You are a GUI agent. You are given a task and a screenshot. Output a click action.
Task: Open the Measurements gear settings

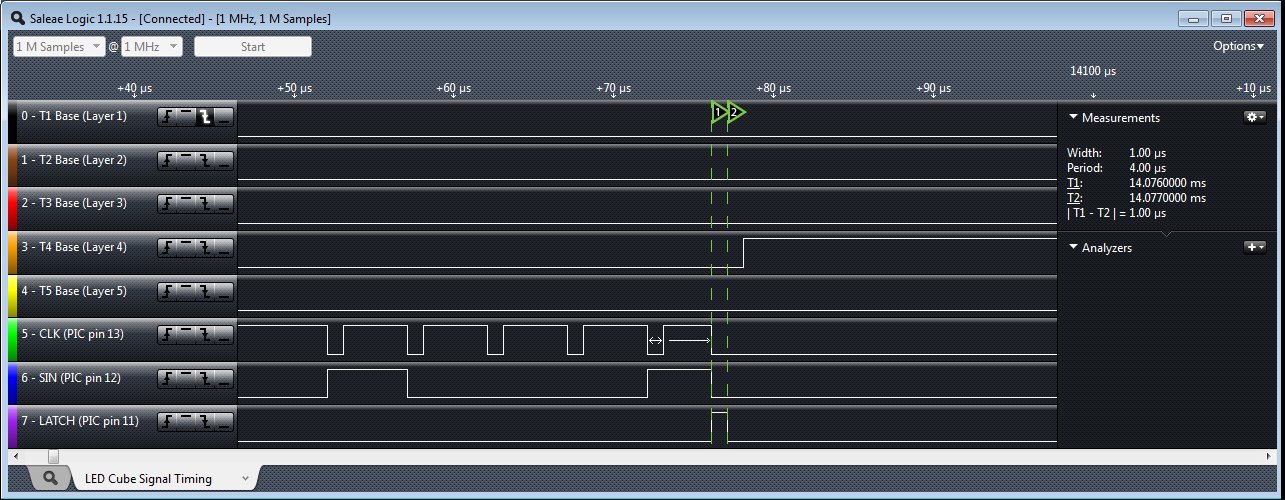(1254, 117)
